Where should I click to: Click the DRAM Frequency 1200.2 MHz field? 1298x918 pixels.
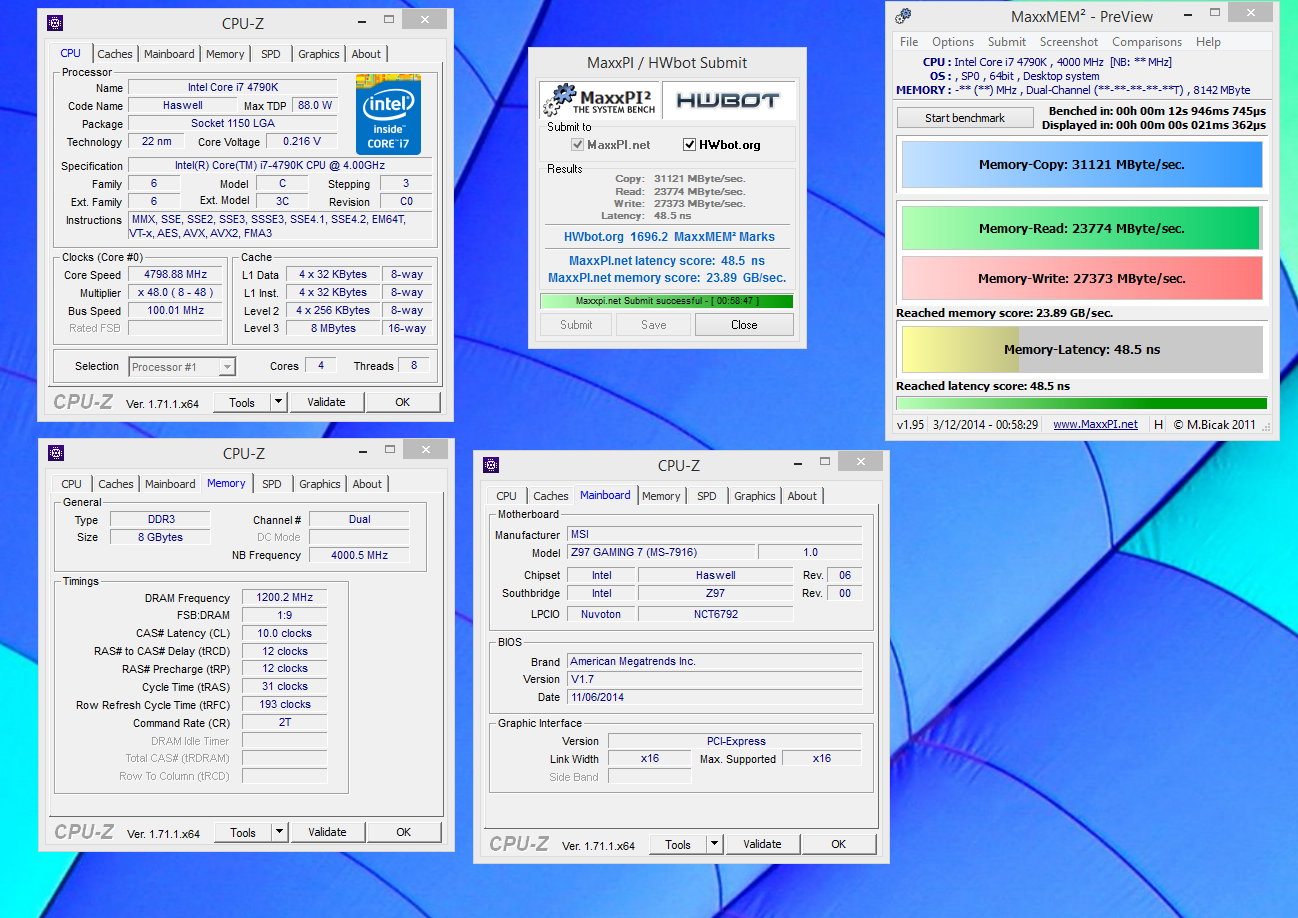(x=284, y=597)
